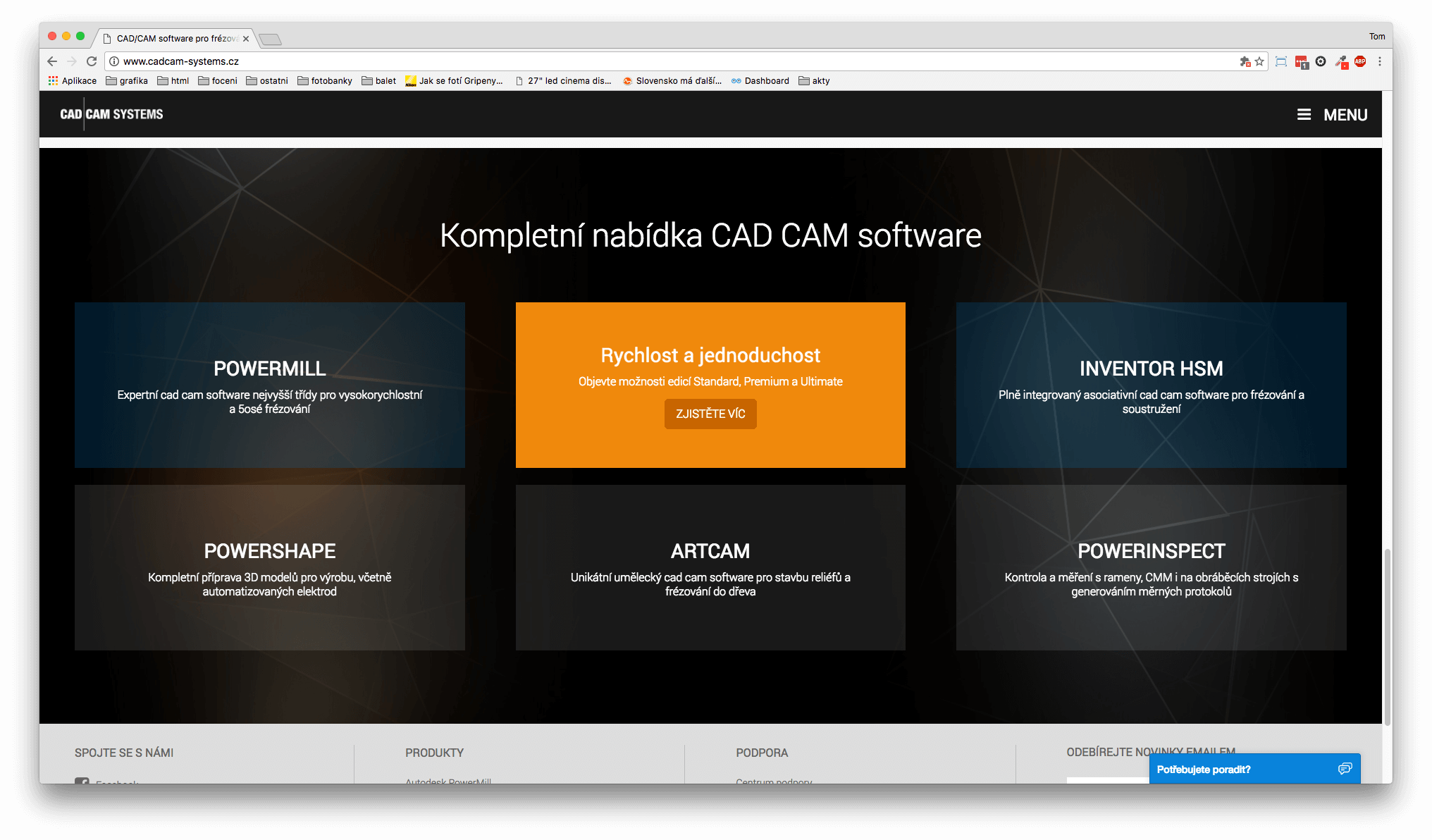This screenshot has width=1432, height=840.
Task: Click the site info icon in the address bar
Action: coord(114,61)
